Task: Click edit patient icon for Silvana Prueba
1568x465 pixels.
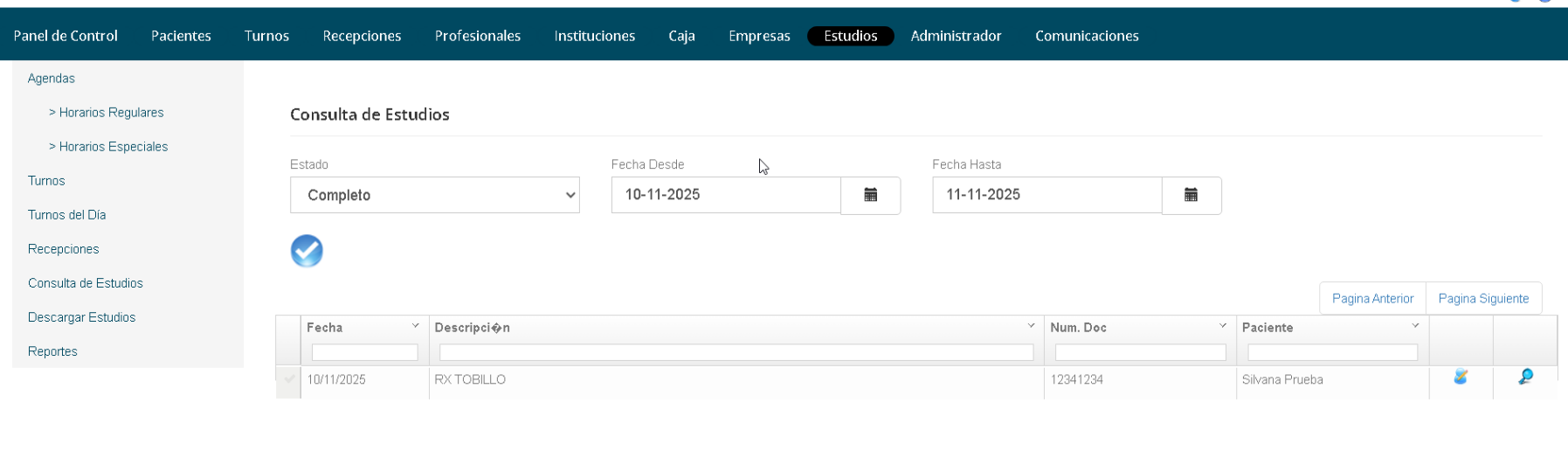Action: (x=1461, y=378)
